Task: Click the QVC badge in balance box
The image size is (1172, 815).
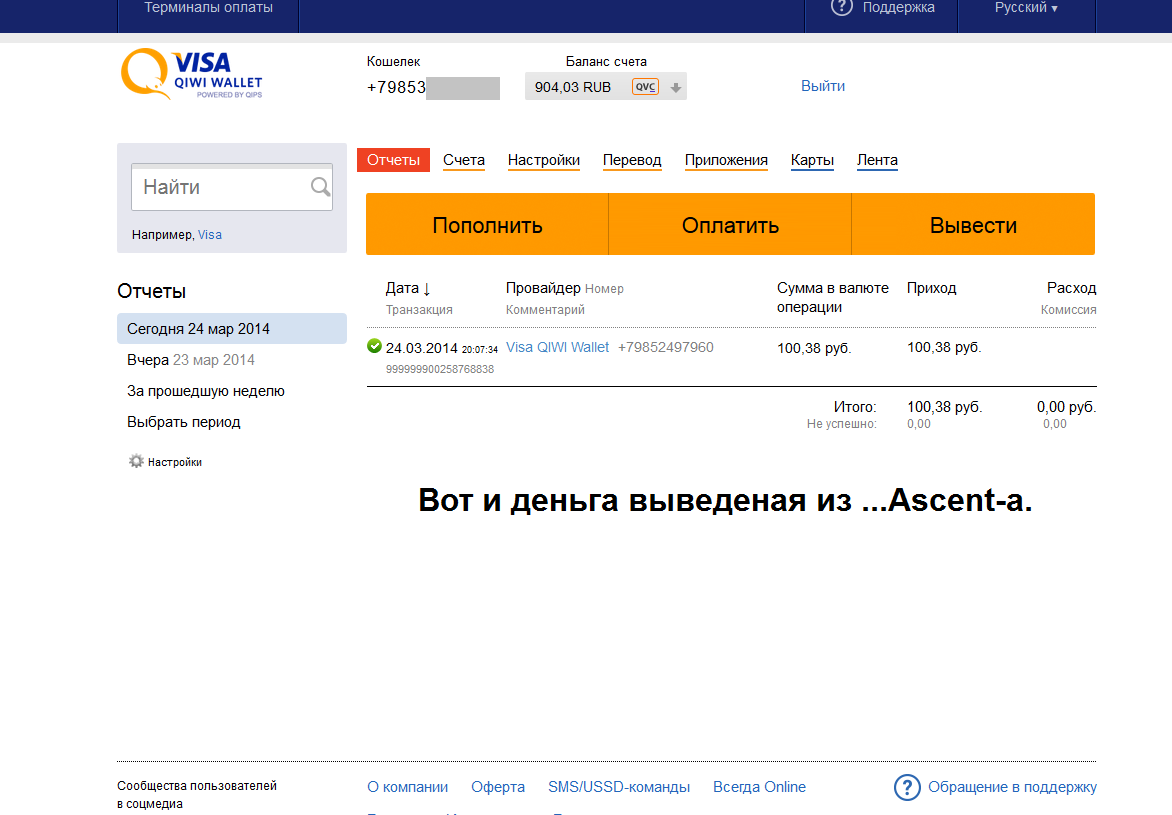Action: 645,87
